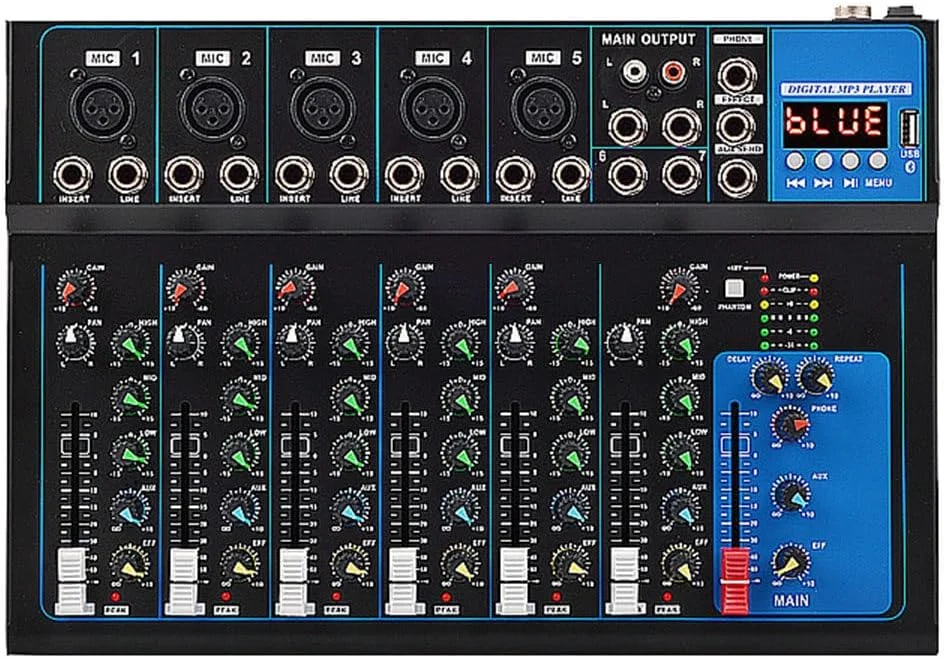Click the Bluetooth icon below the USB label
Viewport: 944px width, 659px height.
(x=908, y=169)
